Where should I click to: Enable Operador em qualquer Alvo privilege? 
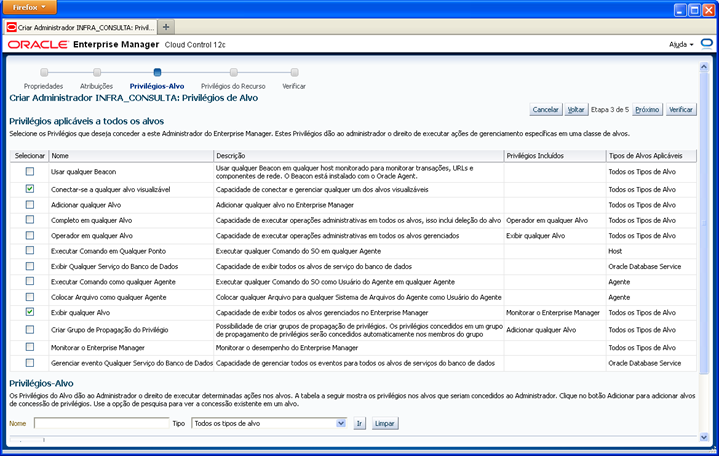coord(30,235)
